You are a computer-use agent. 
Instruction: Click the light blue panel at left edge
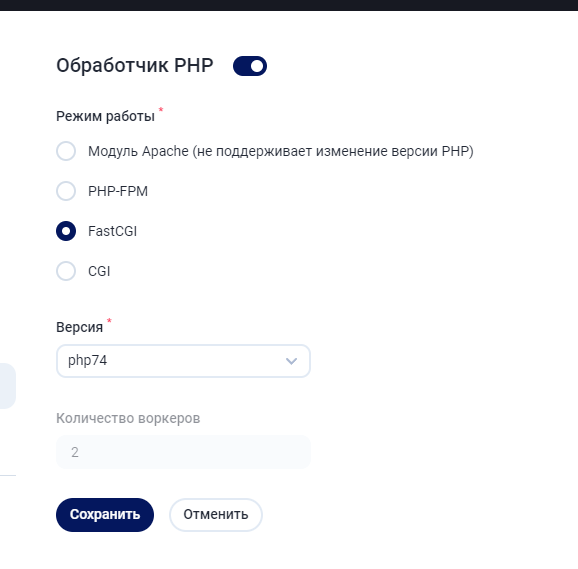click(8, 386)
